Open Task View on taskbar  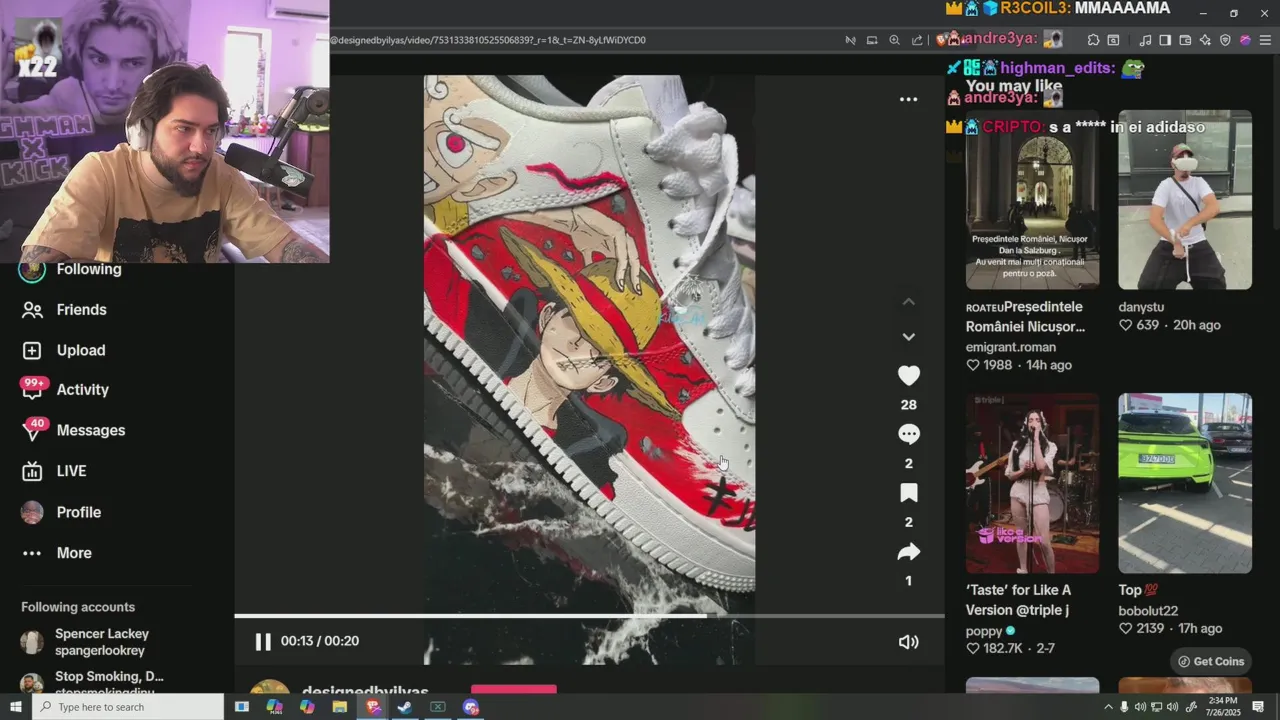pyautogui.click(x=241, y=707)
